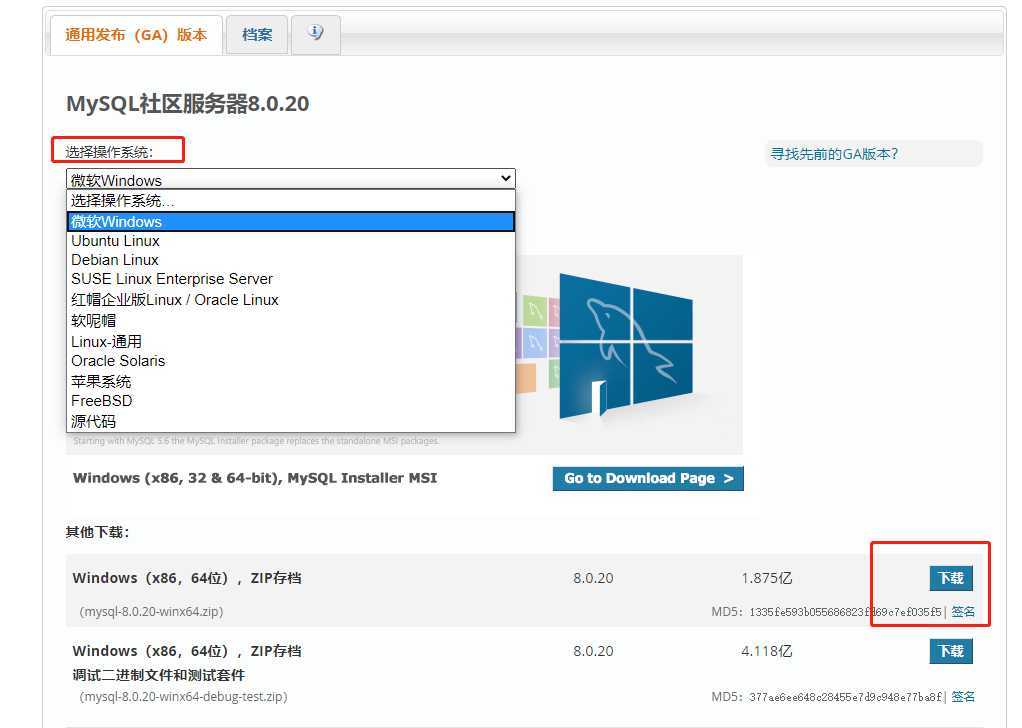
Task: Pick SUSE Linux Enterprise Server option
Action: click(291, 279)
